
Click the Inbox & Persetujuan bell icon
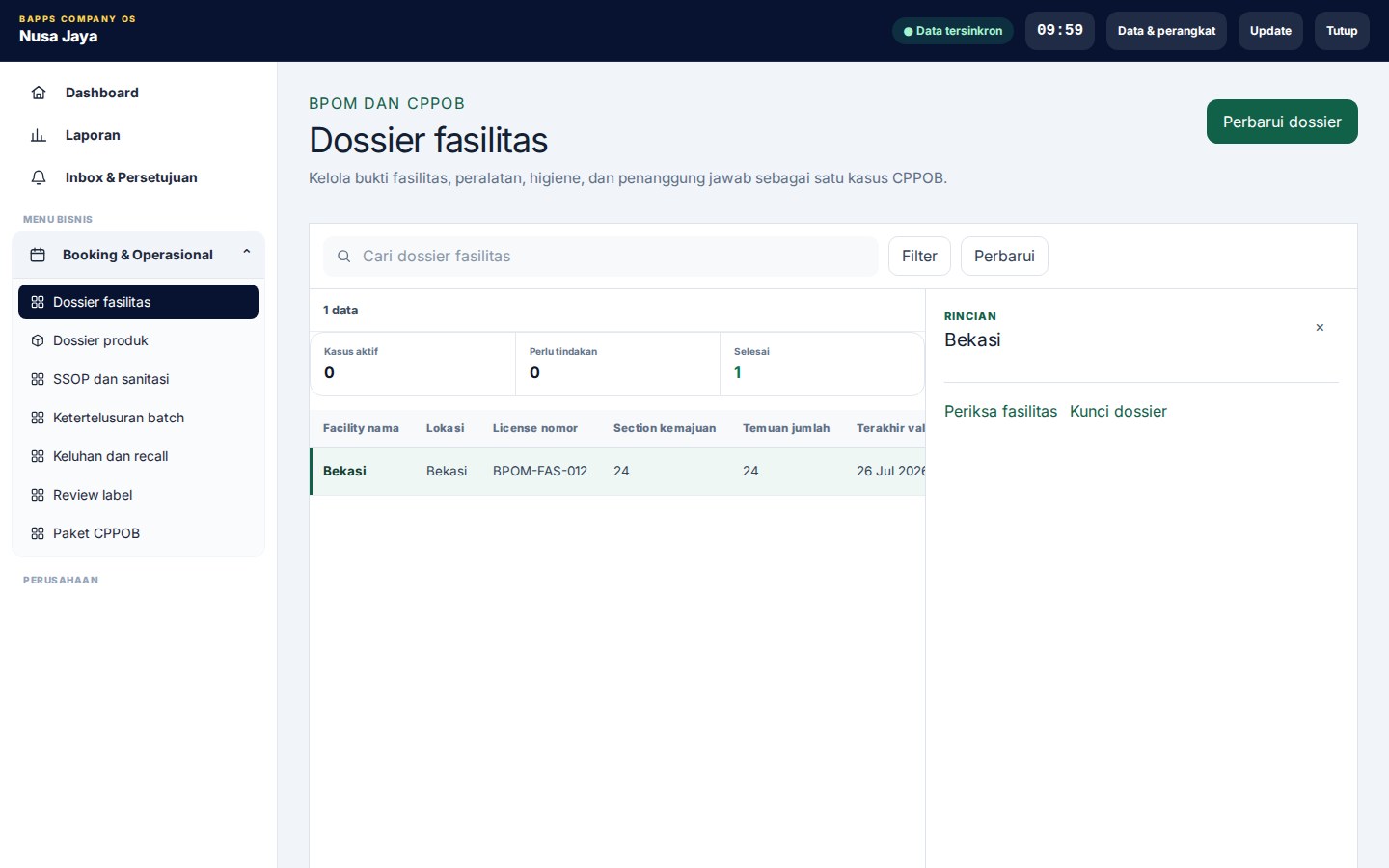tap(39, 177)
